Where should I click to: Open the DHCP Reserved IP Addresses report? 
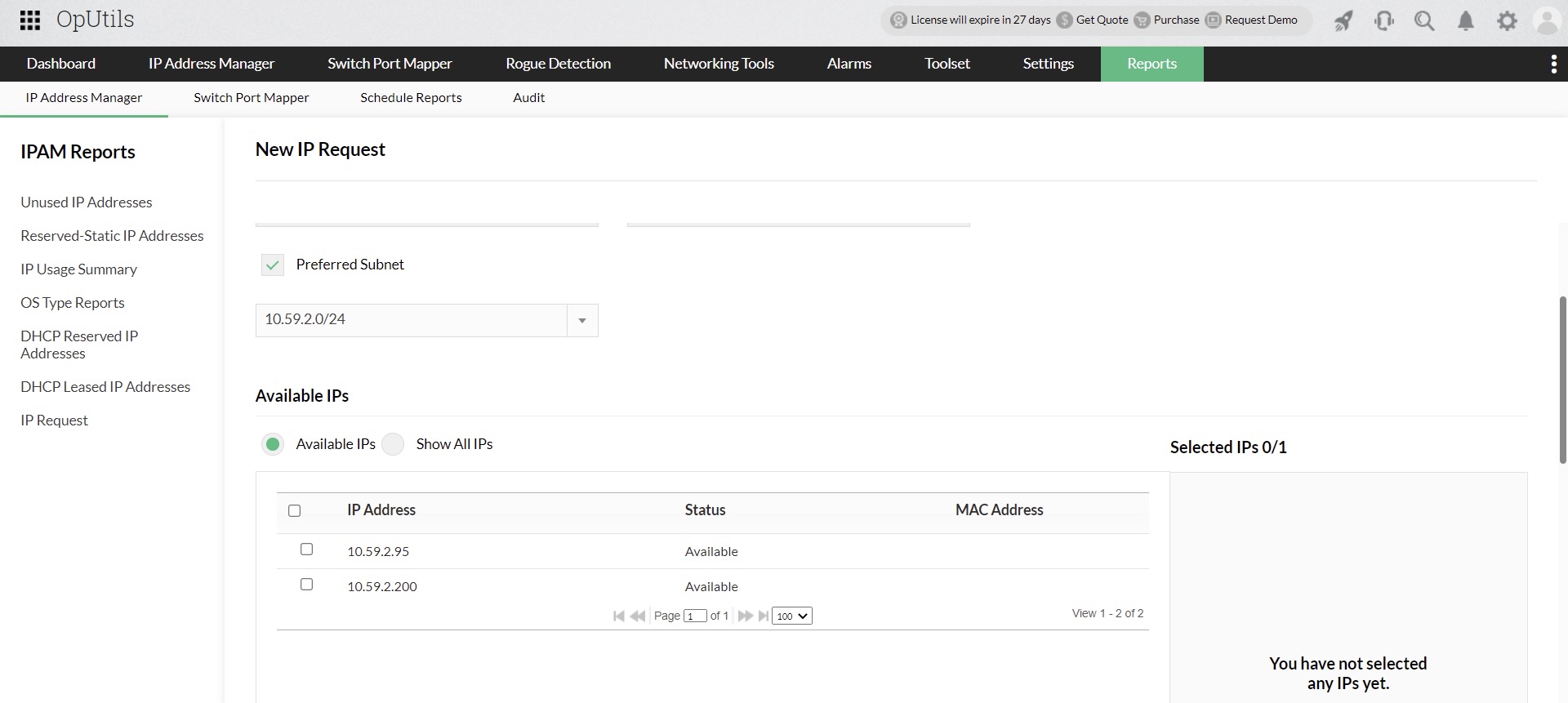click(x=79, y=345)
